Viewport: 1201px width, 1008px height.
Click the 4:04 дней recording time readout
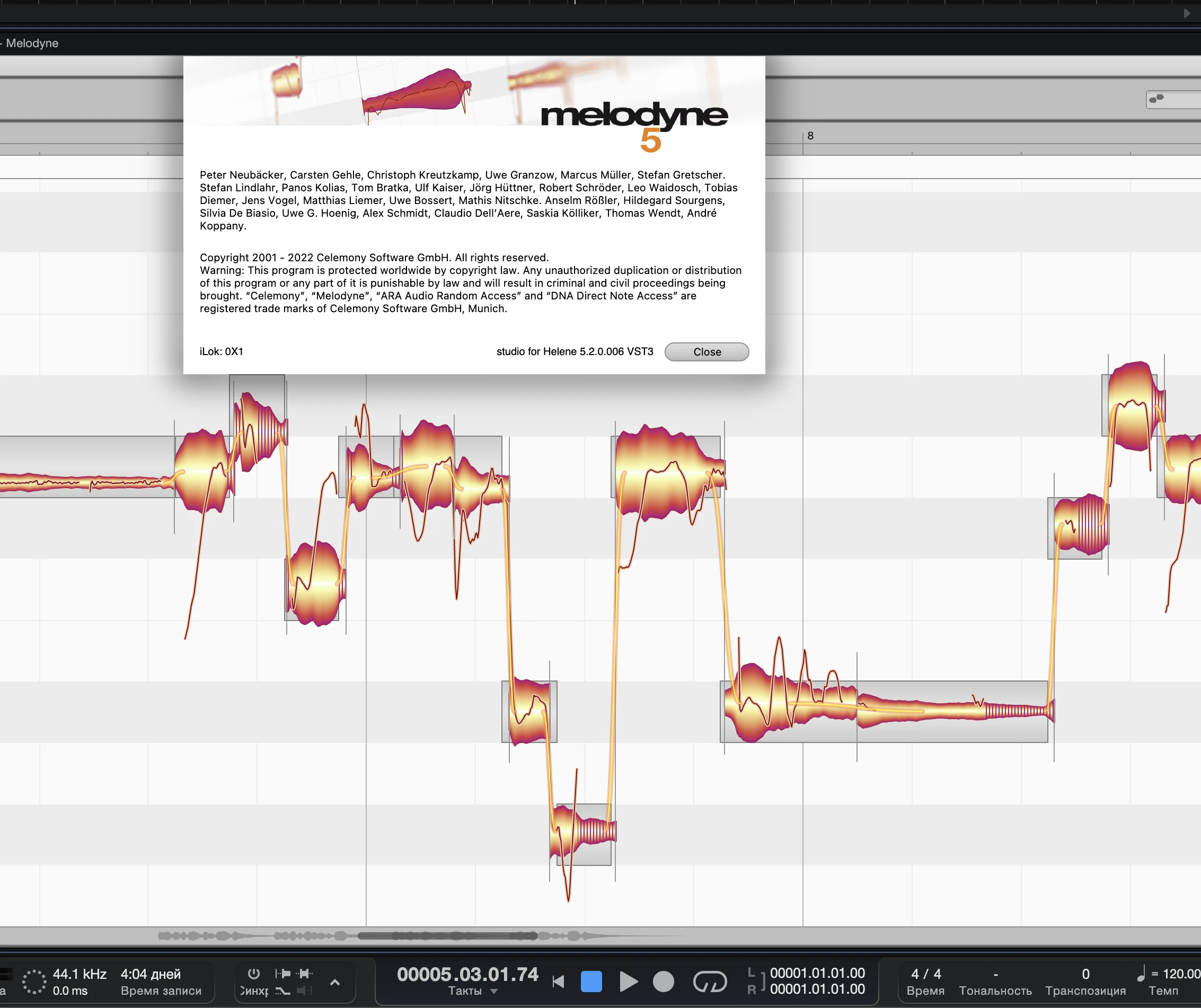(x=151, y=974)
